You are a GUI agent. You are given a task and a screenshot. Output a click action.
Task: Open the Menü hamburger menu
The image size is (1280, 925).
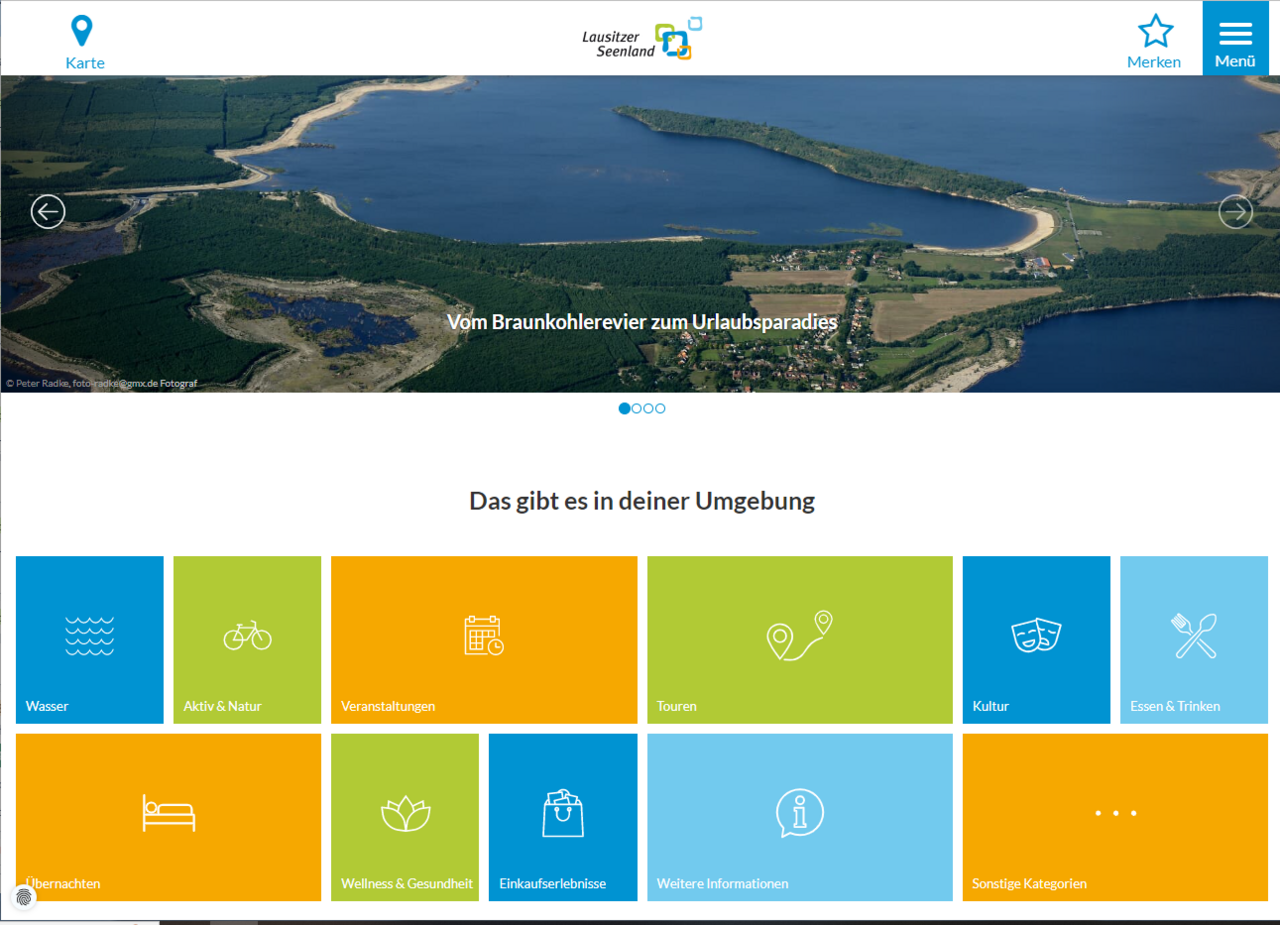(x=1235, y=37)
